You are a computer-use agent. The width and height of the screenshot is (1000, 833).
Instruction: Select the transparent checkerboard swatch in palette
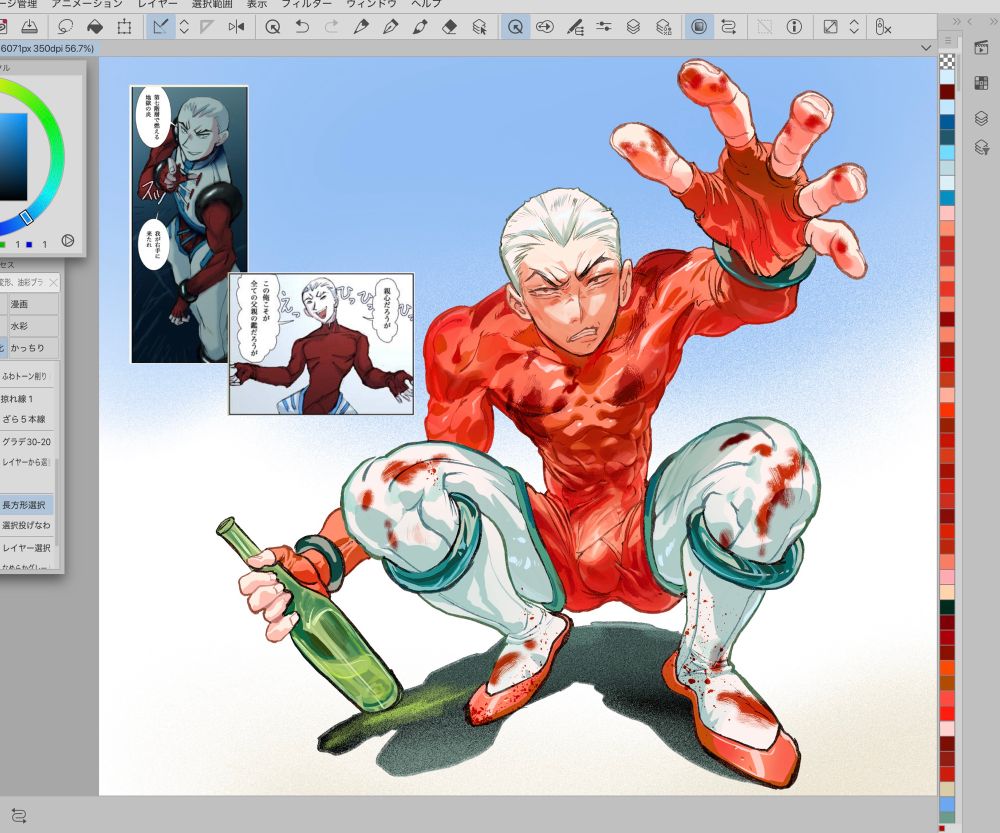coord(947,61)
